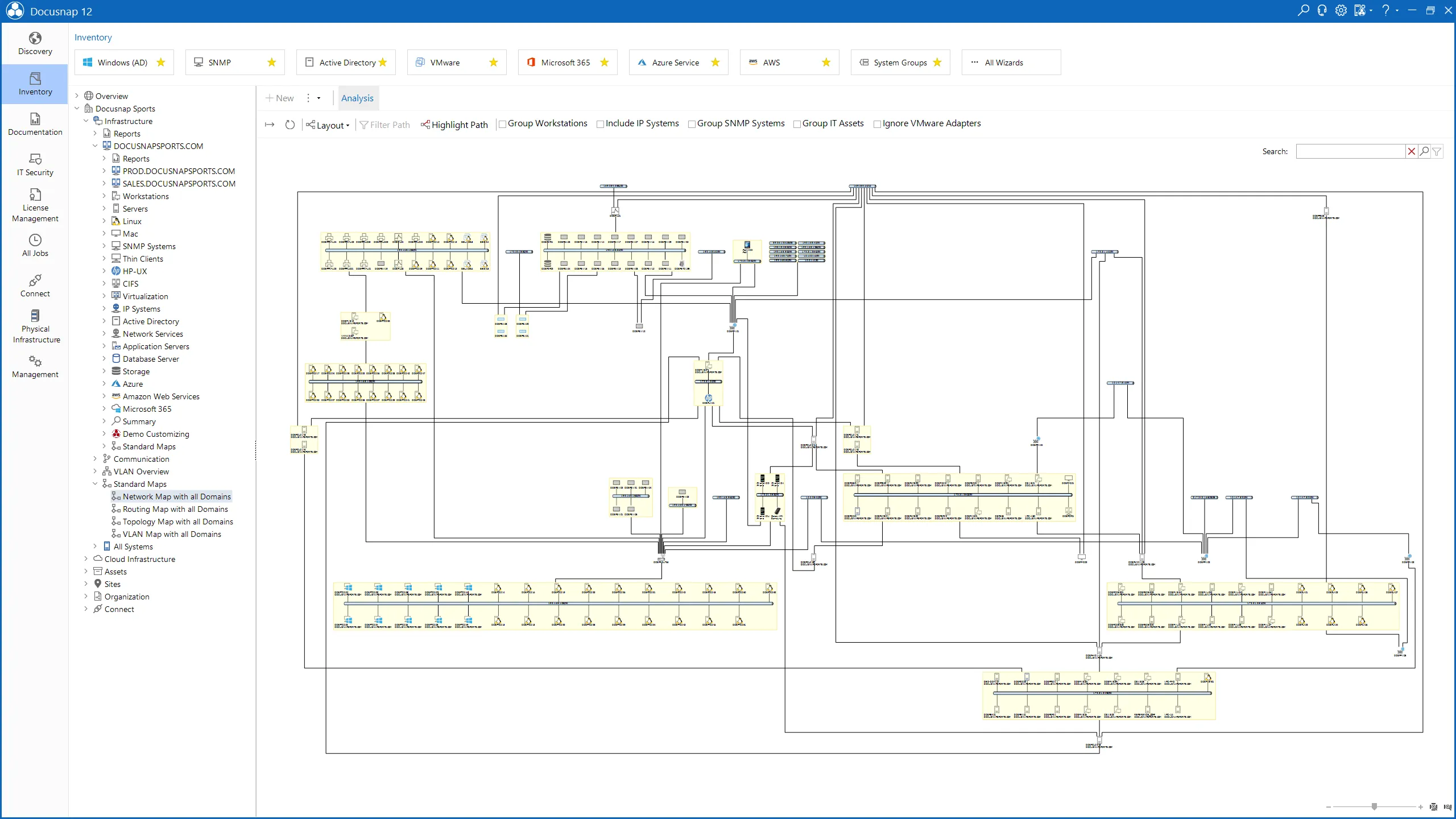Expand PROD.DOCUSNAPSPORTS.COM node
Image resolution: width=1456 pixels, height=819 pixels.
point(104,171)
